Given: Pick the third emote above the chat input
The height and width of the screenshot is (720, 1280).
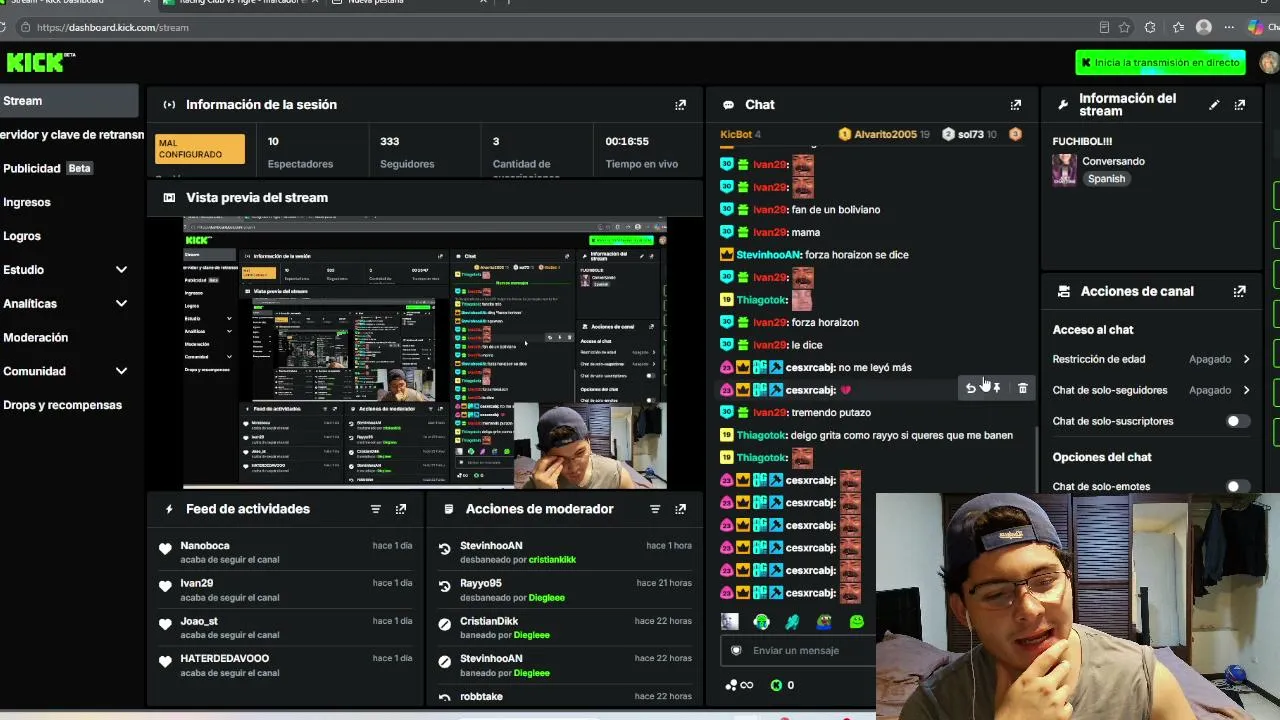Looking at the screenshot, I should tap(793, 622).
